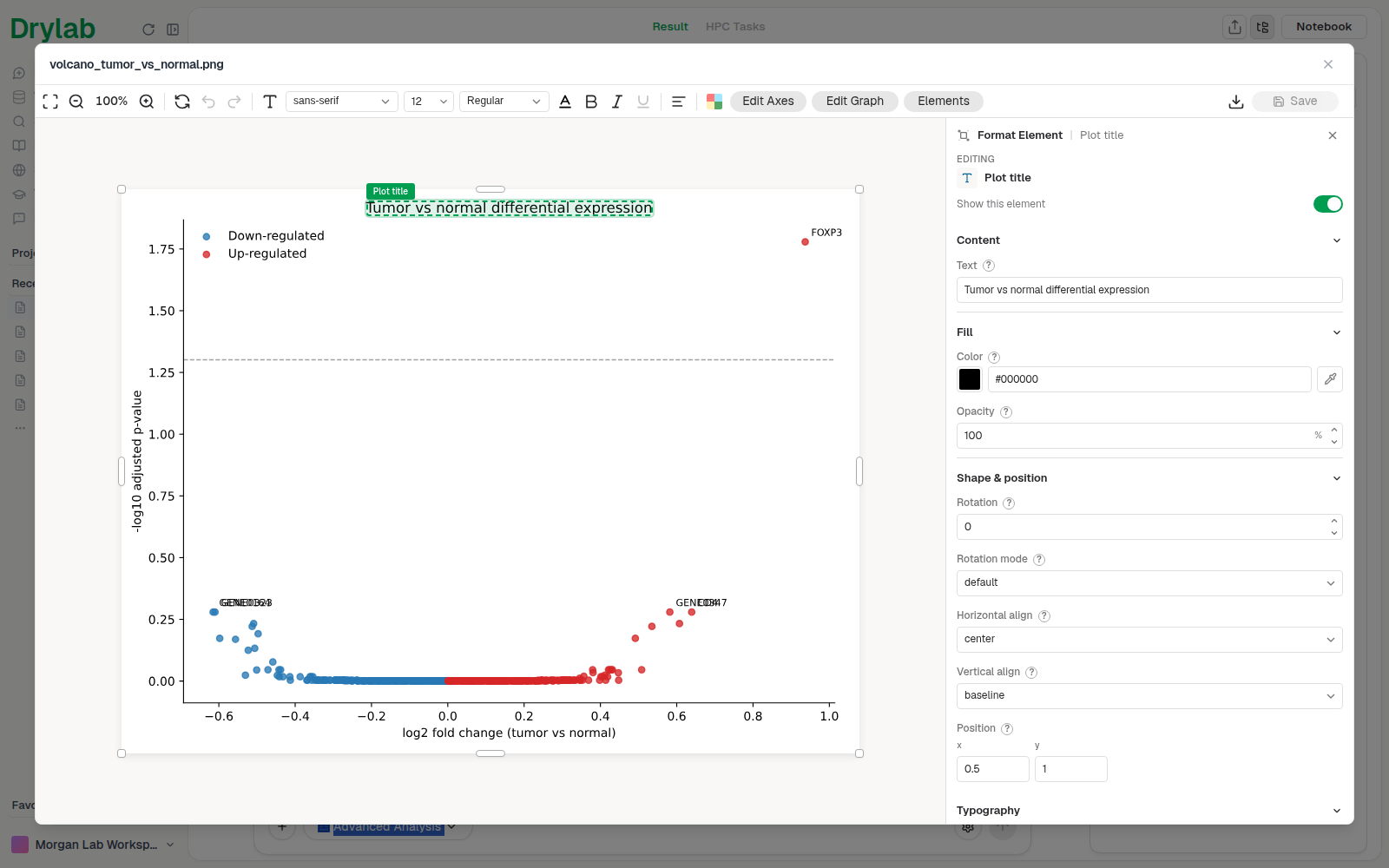Click the Edit Axes button
Image resolution: width=1389 pixels, height=868 pixels.
point(768,102)
